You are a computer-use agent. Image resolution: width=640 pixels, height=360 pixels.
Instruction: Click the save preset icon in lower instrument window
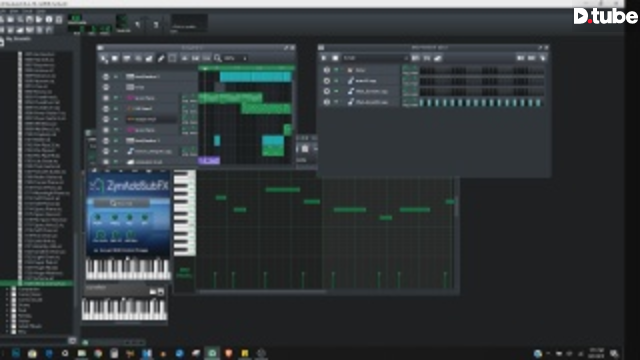[x=160, y=291]
